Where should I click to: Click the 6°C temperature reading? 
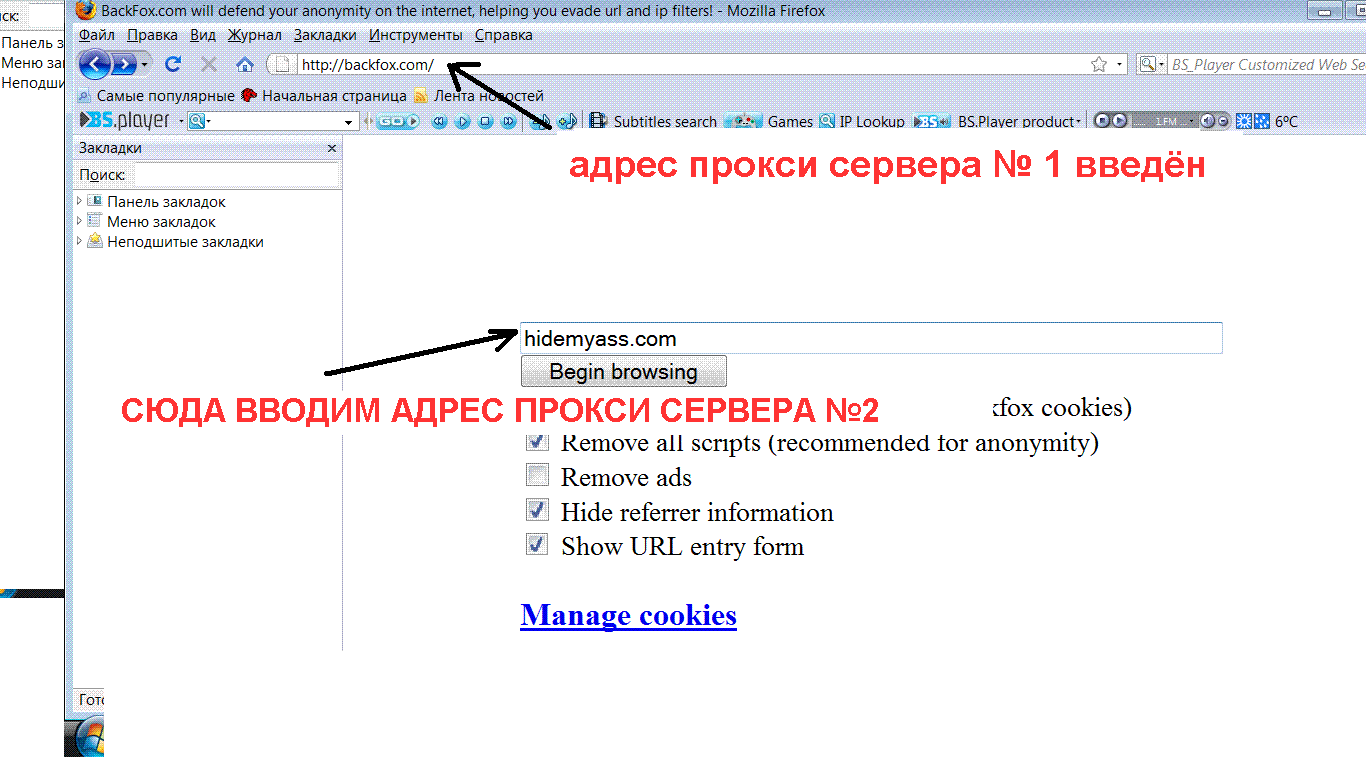point(1286,122)
